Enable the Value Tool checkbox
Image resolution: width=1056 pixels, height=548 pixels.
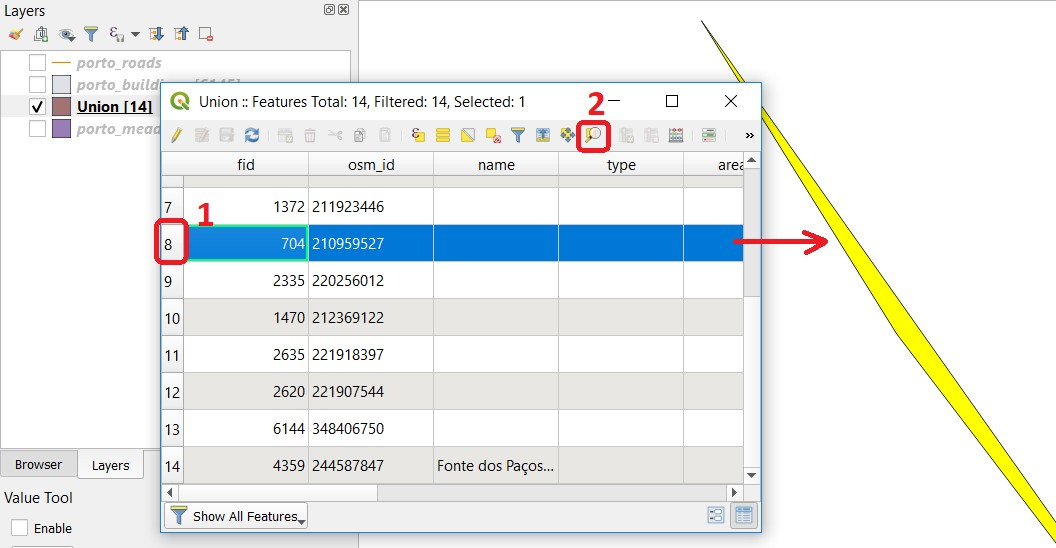pos(20,528)
